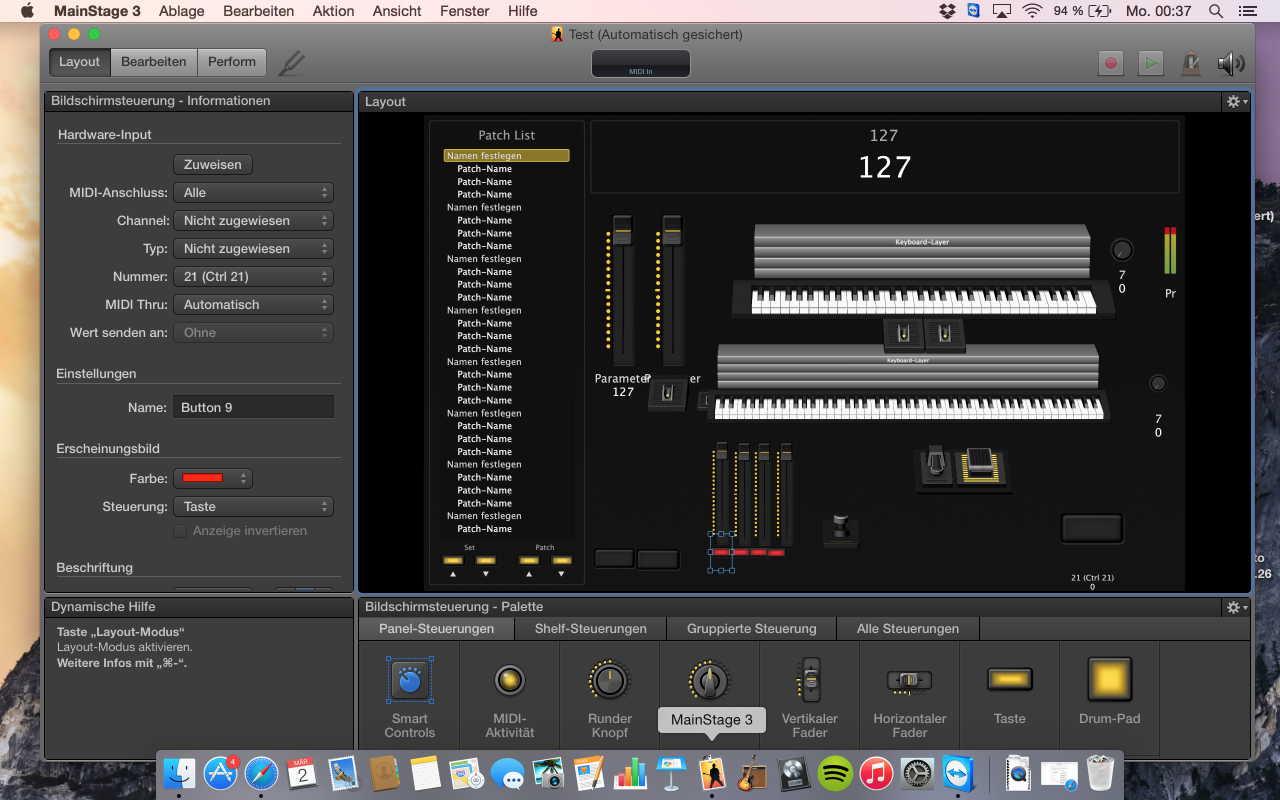Open Finder from the Dock
This screenshot has height=800, width=1280.
[180, 773]
